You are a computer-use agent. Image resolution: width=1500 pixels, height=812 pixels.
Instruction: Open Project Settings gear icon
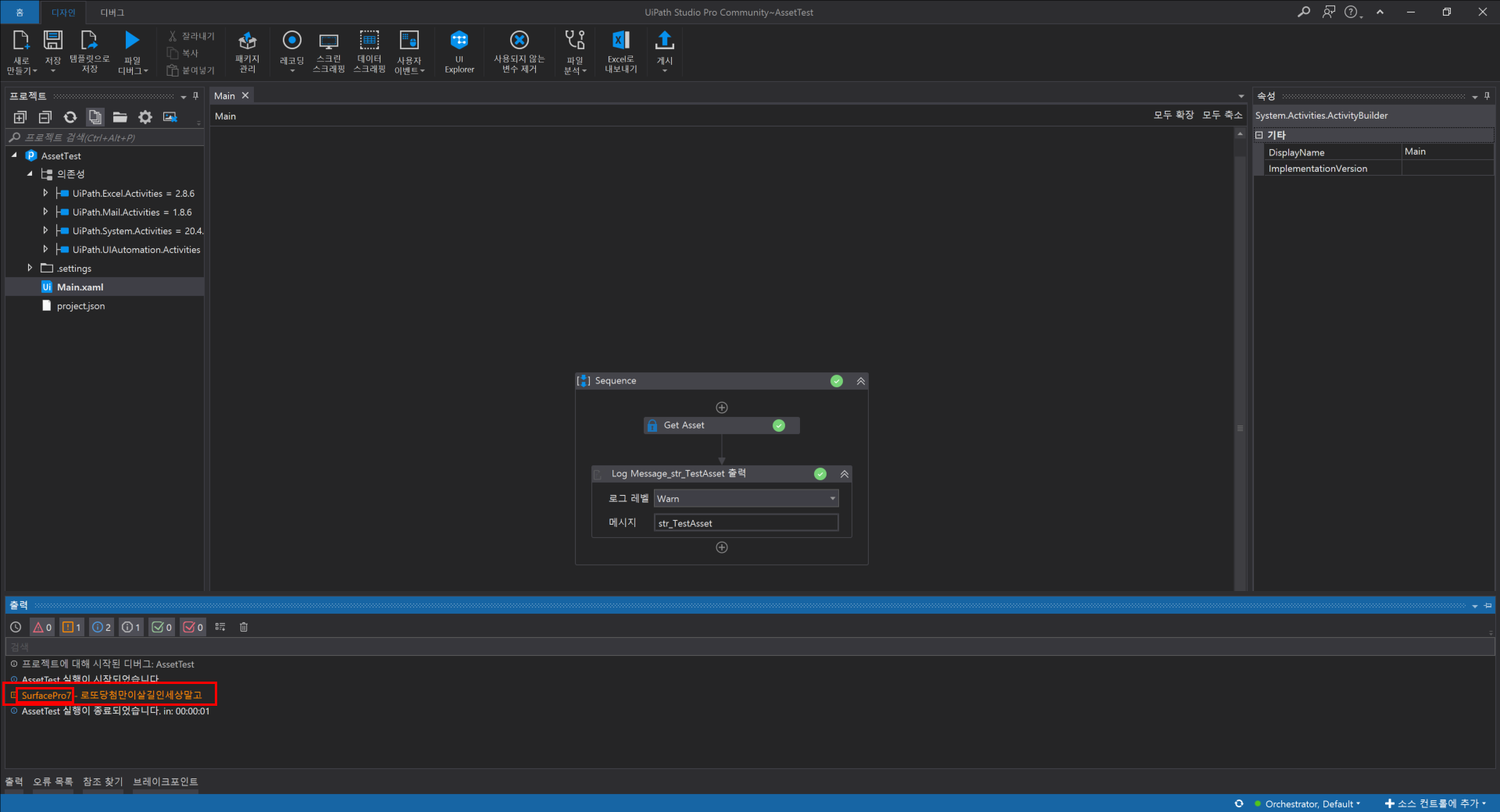(145, 117)
